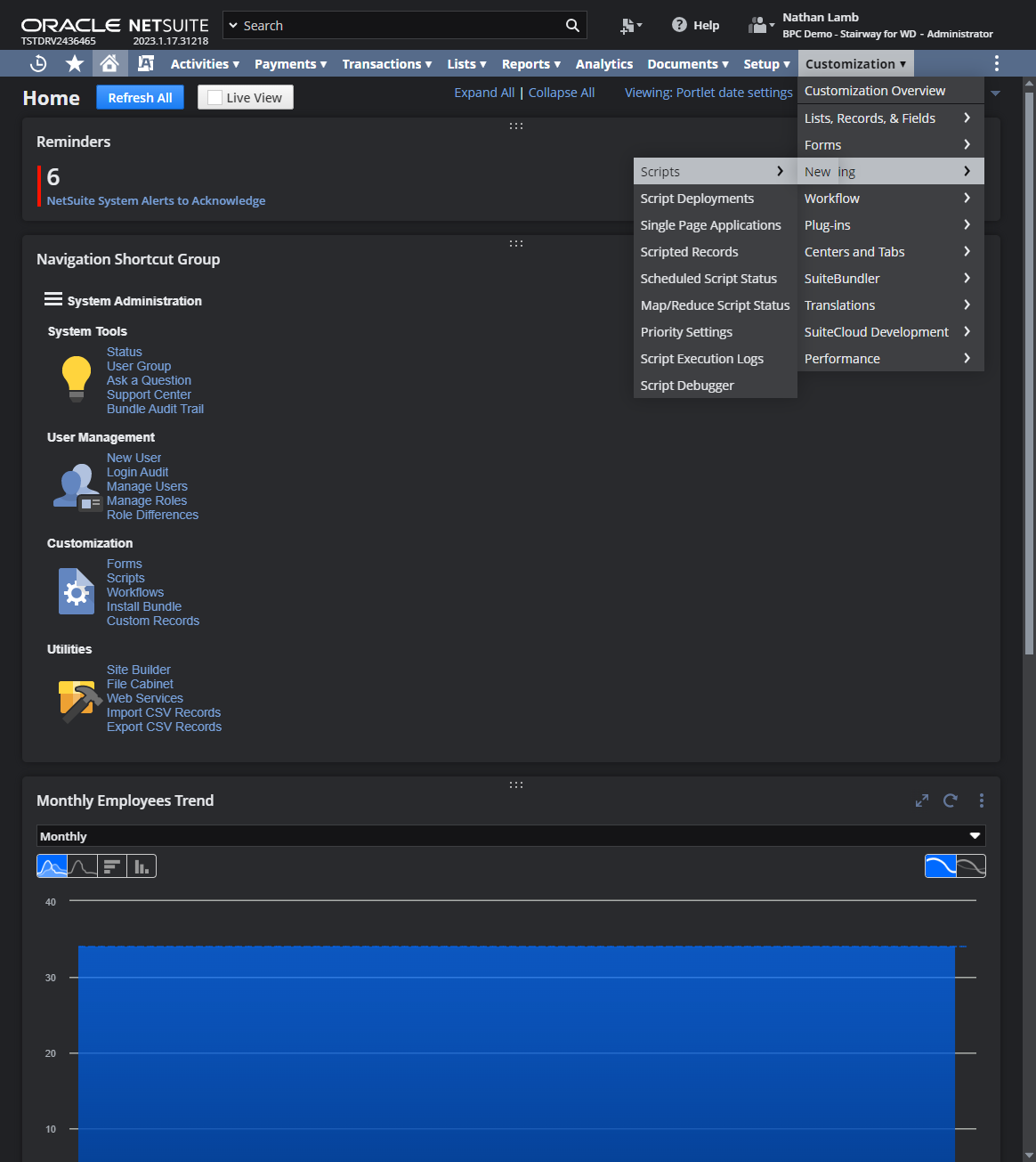Screen dimensions: 1036x1162
Task: Refresh the Monthly Employees Trend portlet
Action: click(x=951, y=800)
